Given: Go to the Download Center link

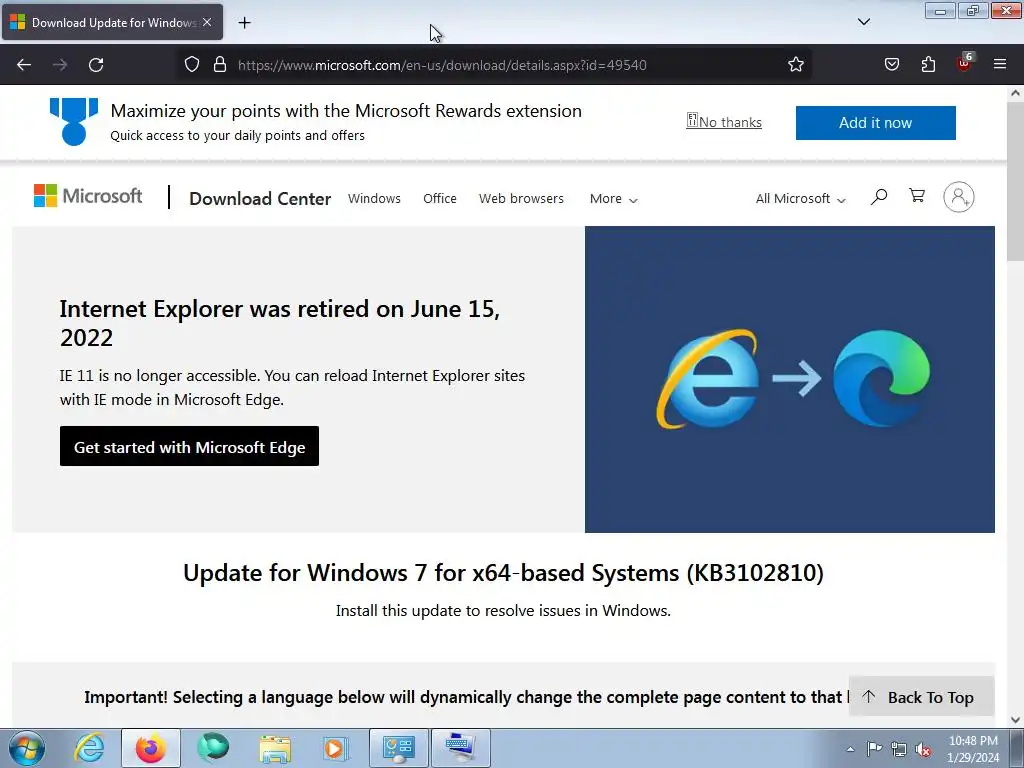Looking at the screenshot, I should [x=260, y=199].
